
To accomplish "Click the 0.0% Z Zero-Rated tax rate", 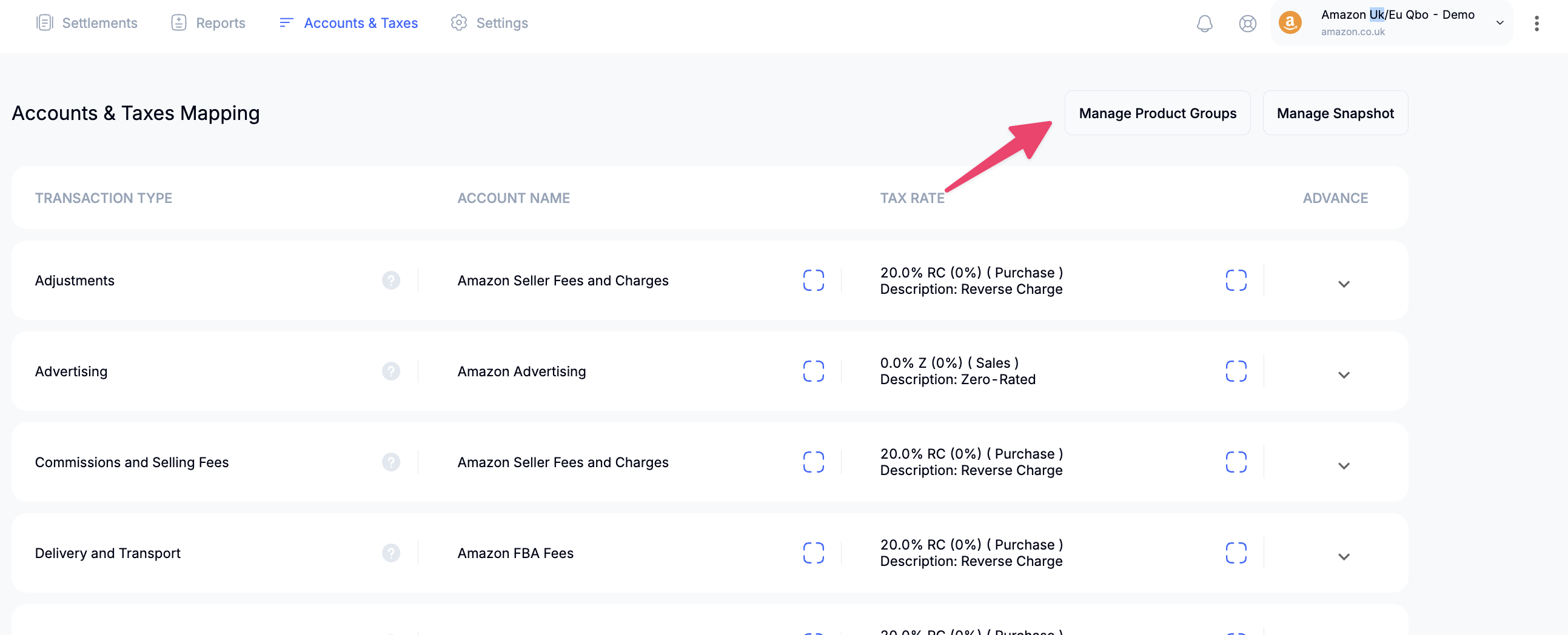I will pos(957,371).
